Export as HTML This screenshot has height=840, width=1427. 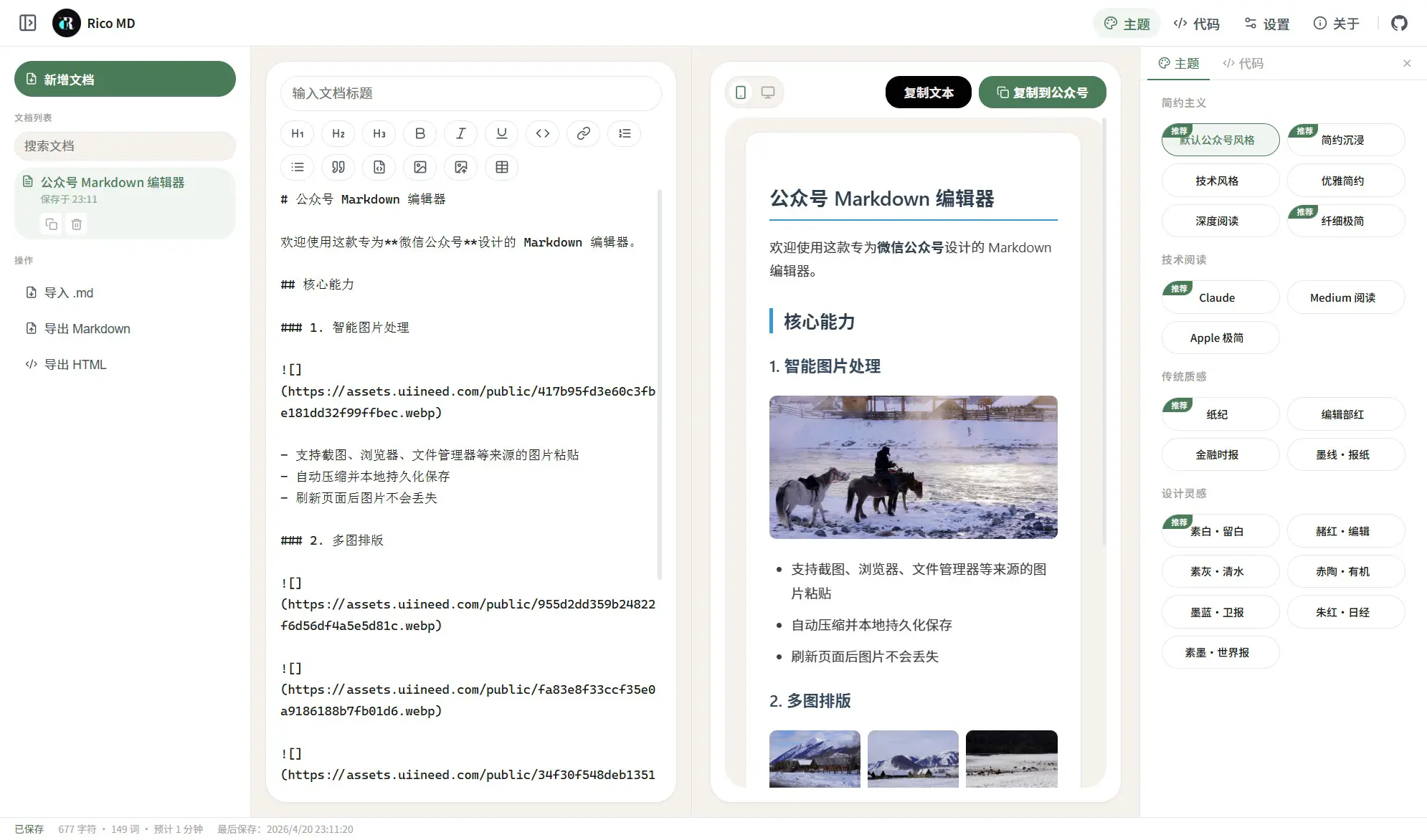tap(125, 364)
